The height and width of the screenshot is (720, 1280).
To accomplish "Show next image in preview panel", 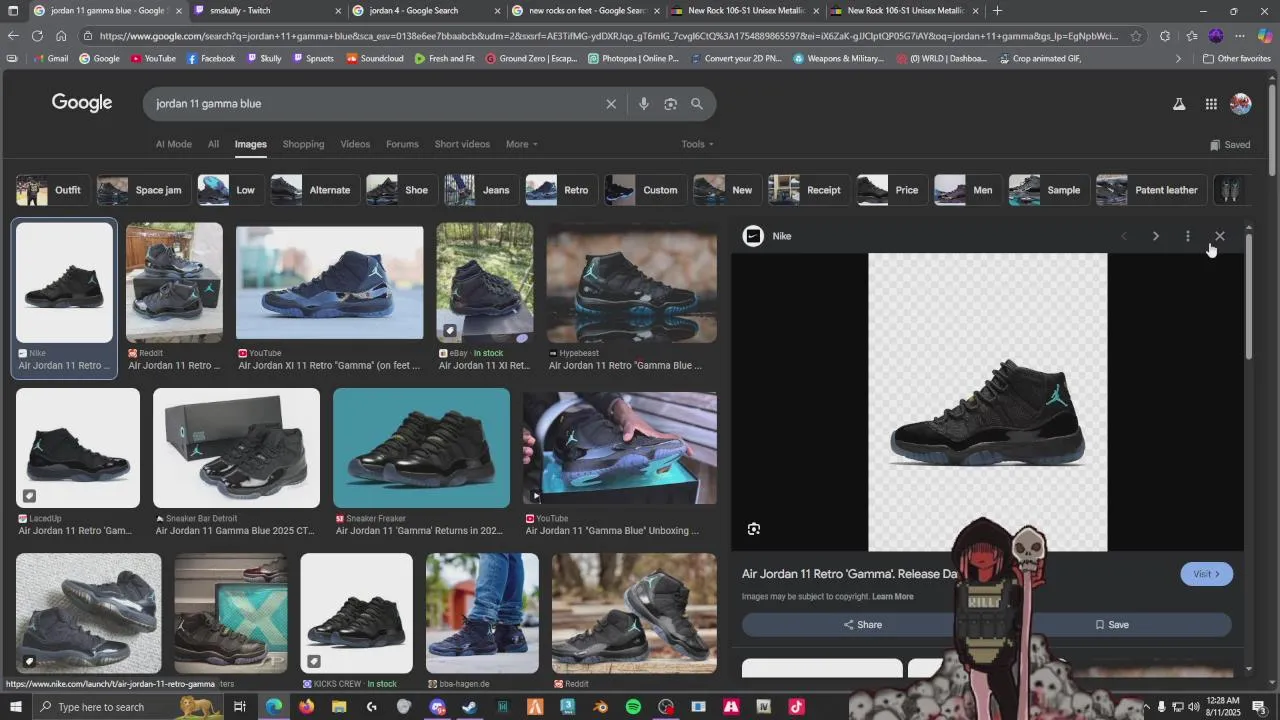I will point(1156,236).
